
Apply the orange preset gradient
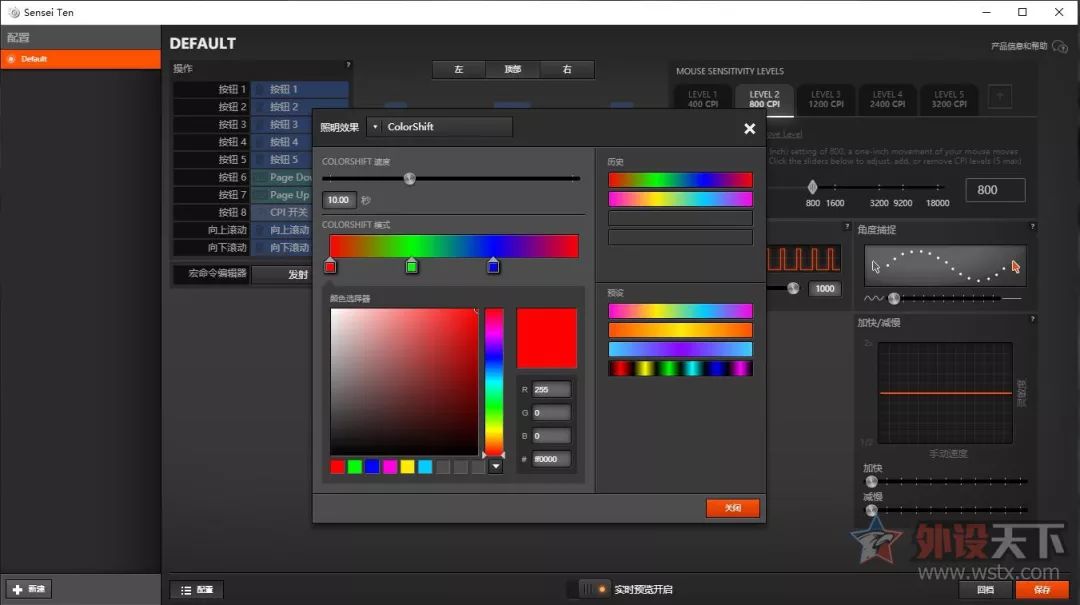681,330
